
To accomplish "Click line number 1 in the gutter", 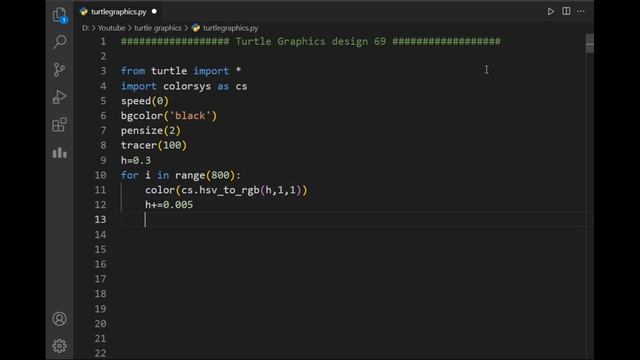I will pyautogui.click(x=103, y=42).
